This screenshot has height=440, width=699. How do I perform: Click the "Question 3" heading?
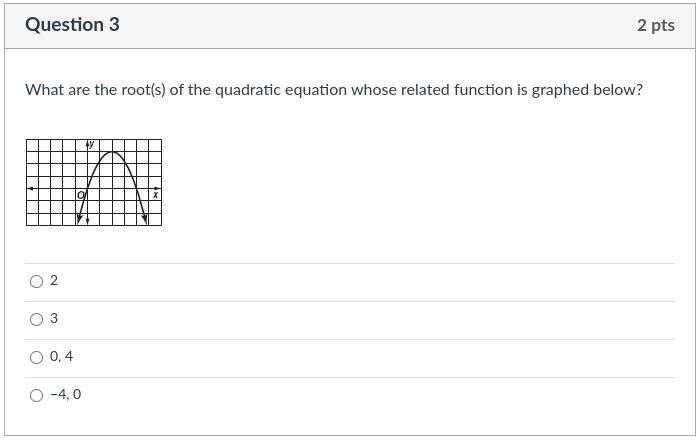(x=72, y=25)
